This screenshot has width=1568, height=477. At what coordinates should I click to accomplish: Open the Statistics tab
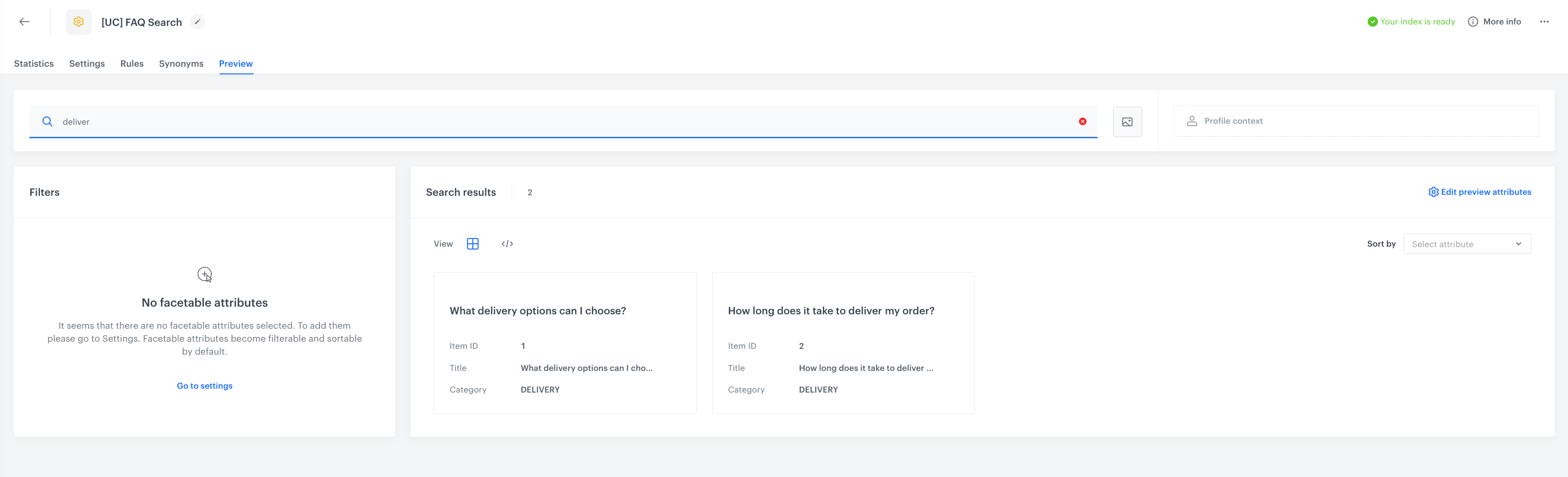tap(34, 63)
